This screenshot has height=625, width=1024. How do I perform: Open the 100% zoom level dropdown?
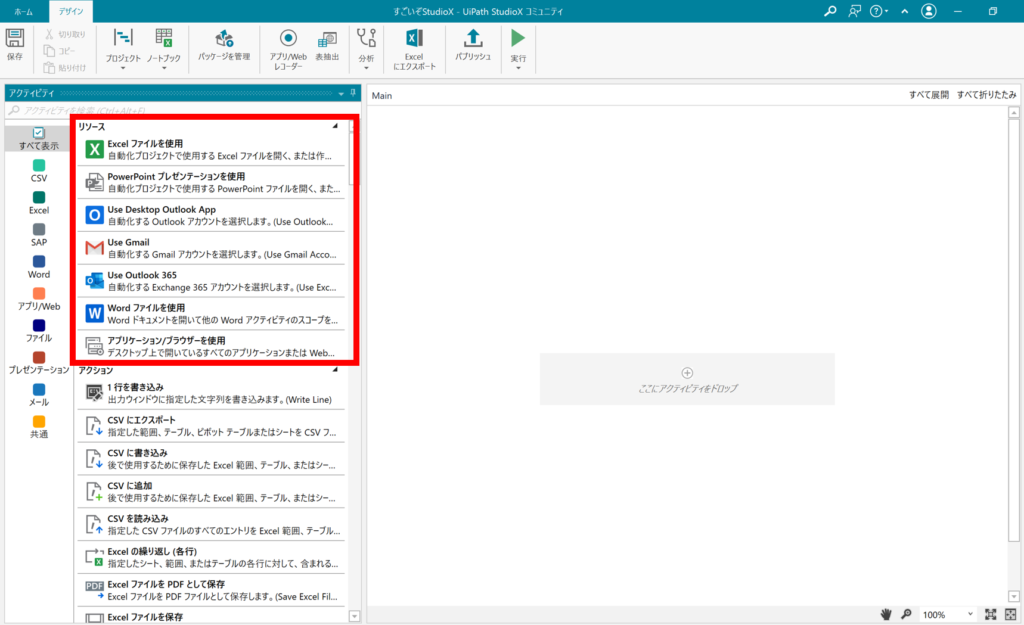point(970,615)
